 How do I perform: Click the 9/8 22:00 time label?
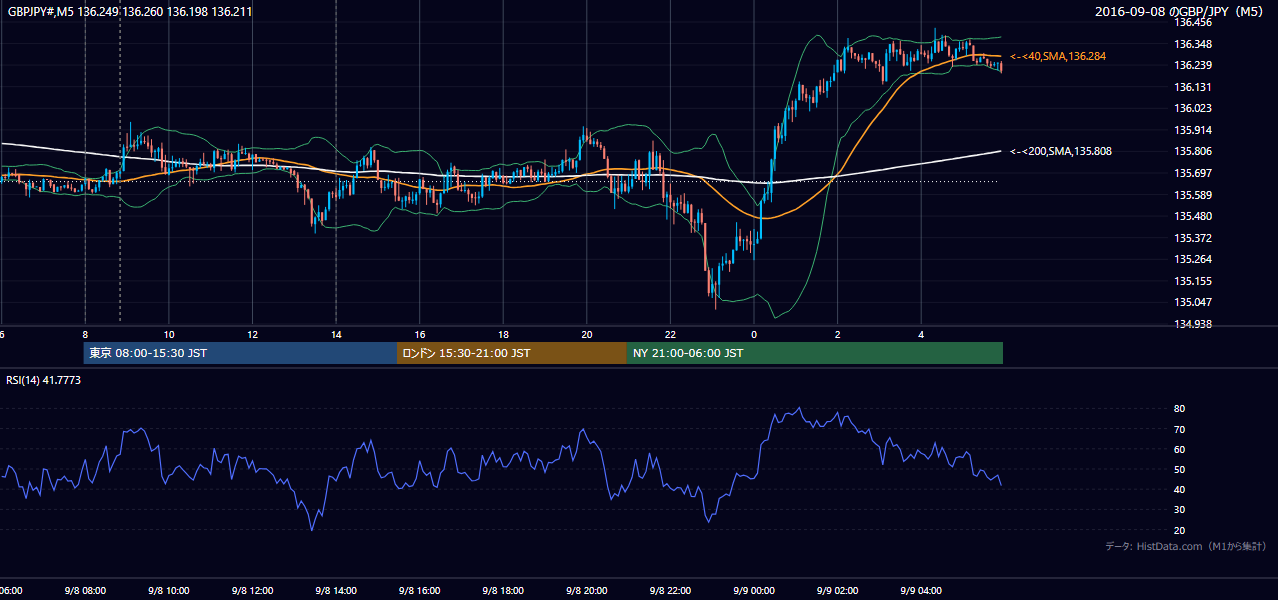(671, 591)
